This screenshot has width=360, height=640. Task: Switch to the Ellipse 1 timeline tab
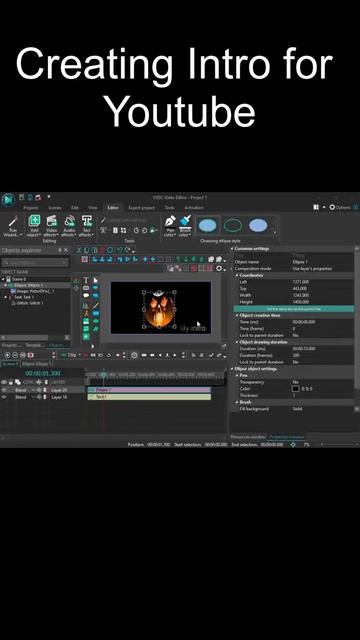click(37, 363)
